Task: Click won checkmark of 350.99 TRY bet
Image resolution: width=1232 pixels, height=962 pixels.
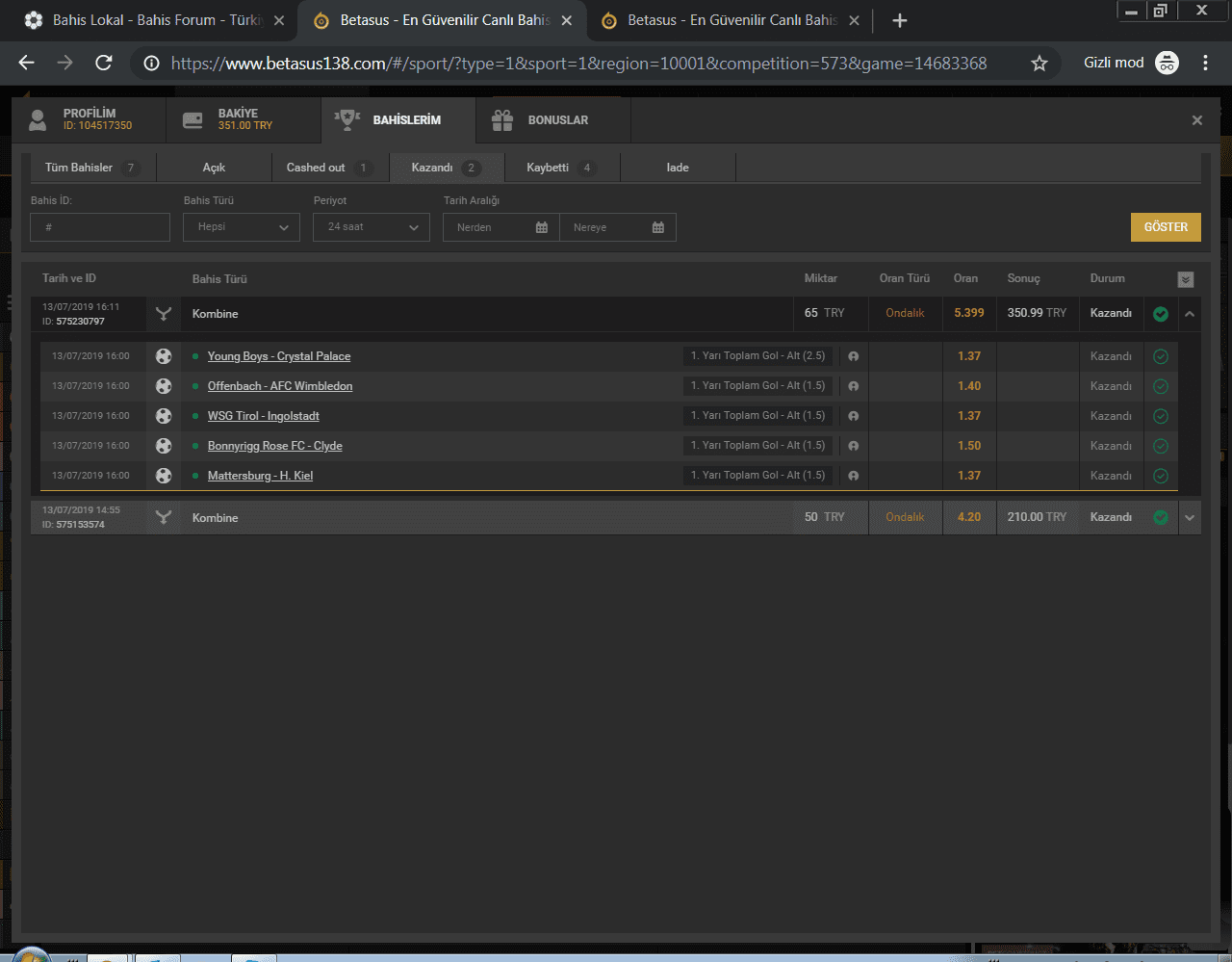Action: click(1161, 314)
